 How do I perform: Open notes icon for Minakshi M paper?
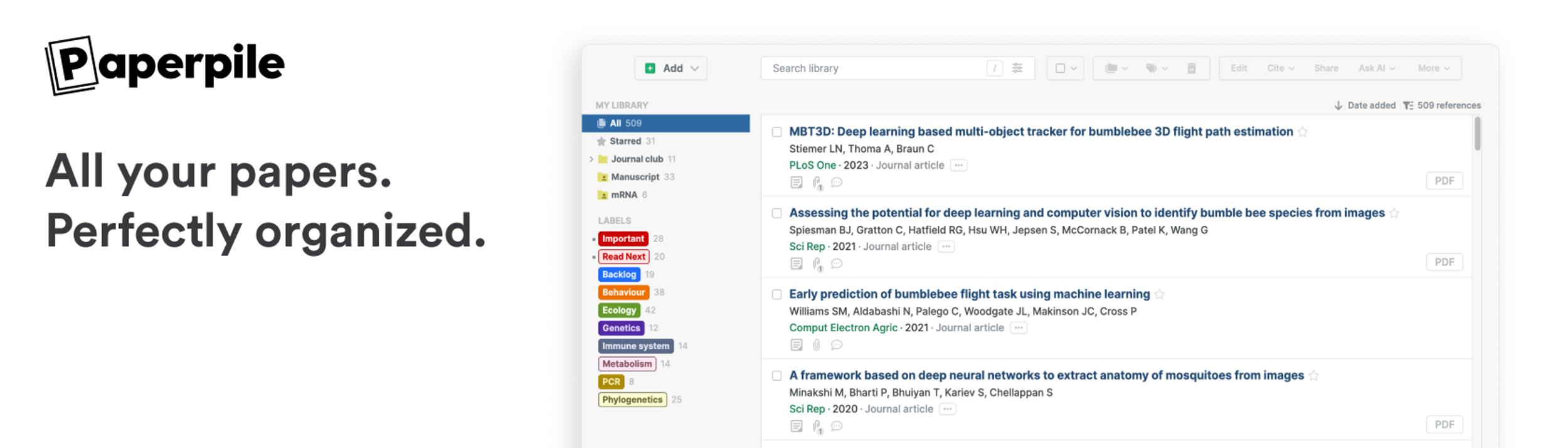click(x=796, y=426)
